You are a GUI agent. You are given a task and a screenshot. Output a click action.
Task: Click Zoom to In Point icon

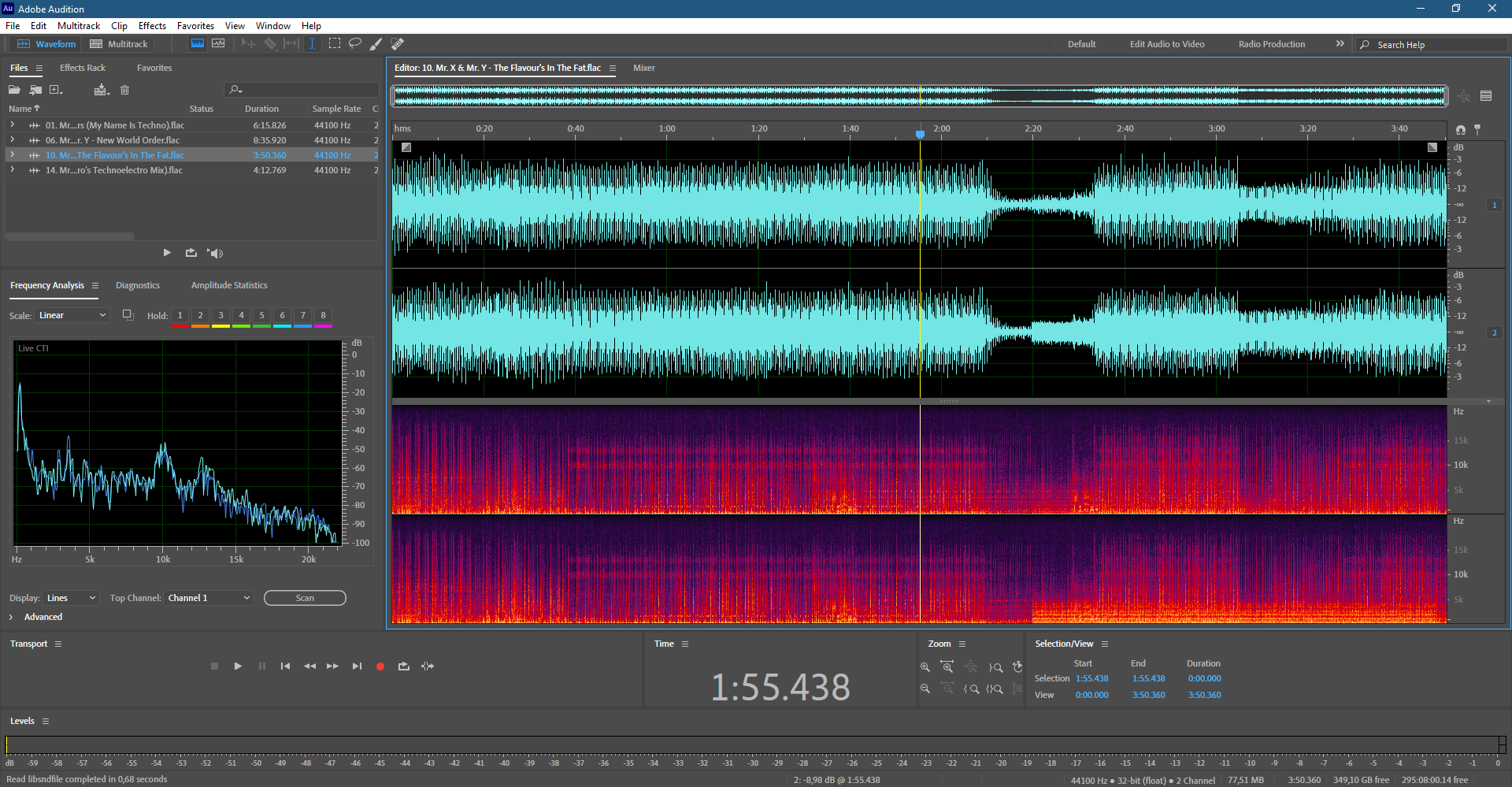click(x=972, y=689)
